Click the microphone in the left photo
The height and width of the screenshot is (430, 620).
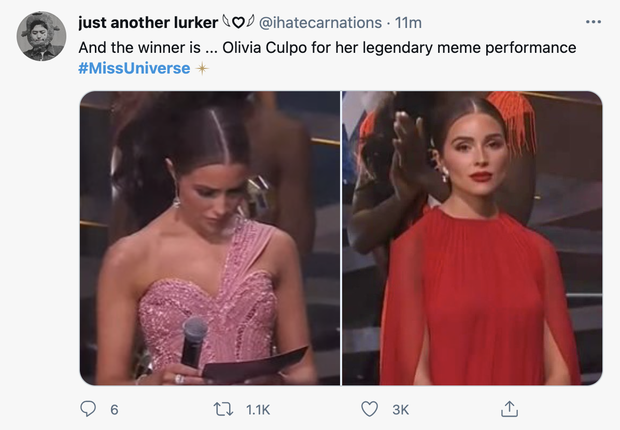coord(194,342)
